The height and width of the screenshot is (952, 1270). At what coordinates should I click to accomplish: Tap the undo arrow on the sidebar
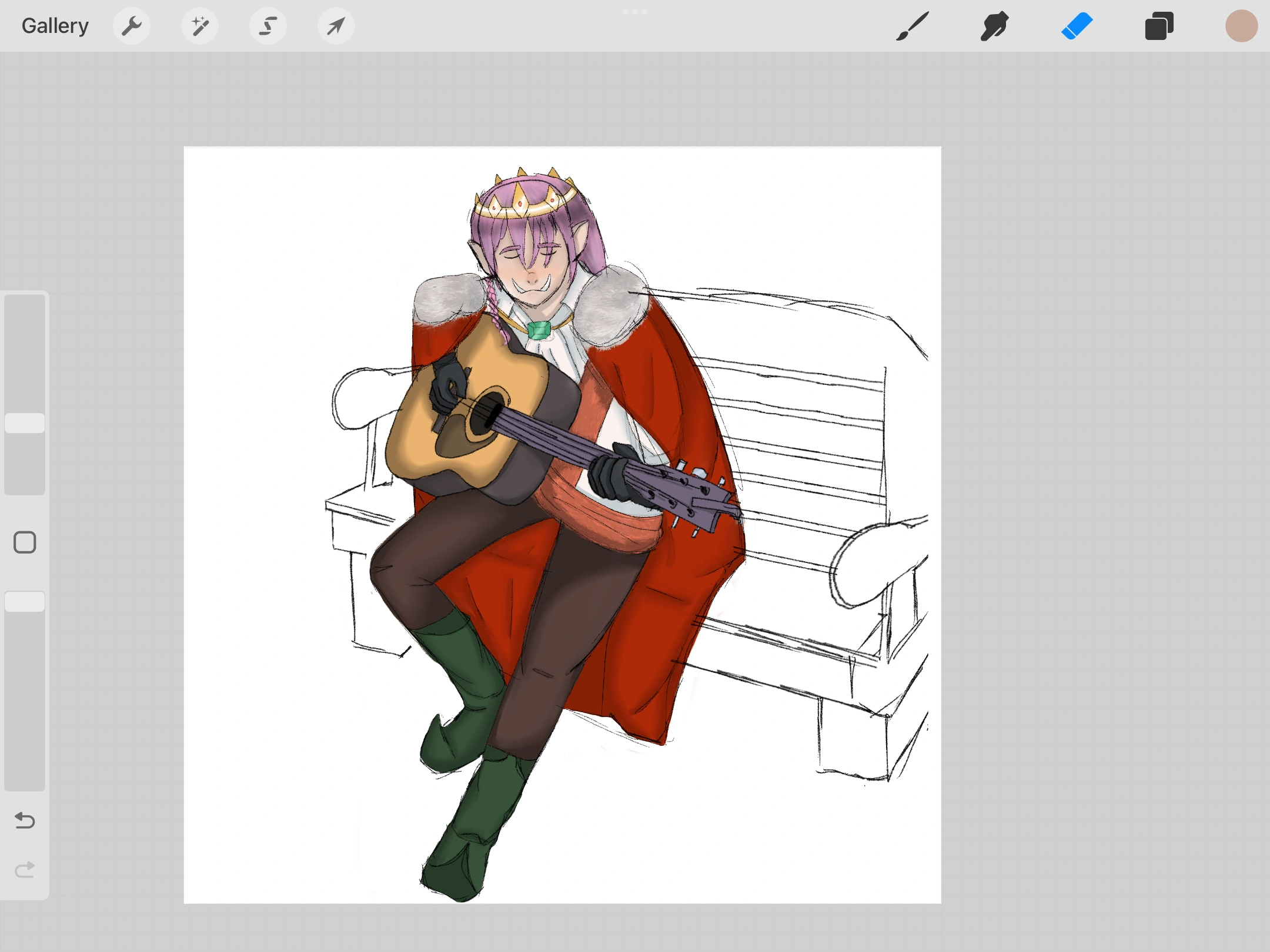coord(25,821)
